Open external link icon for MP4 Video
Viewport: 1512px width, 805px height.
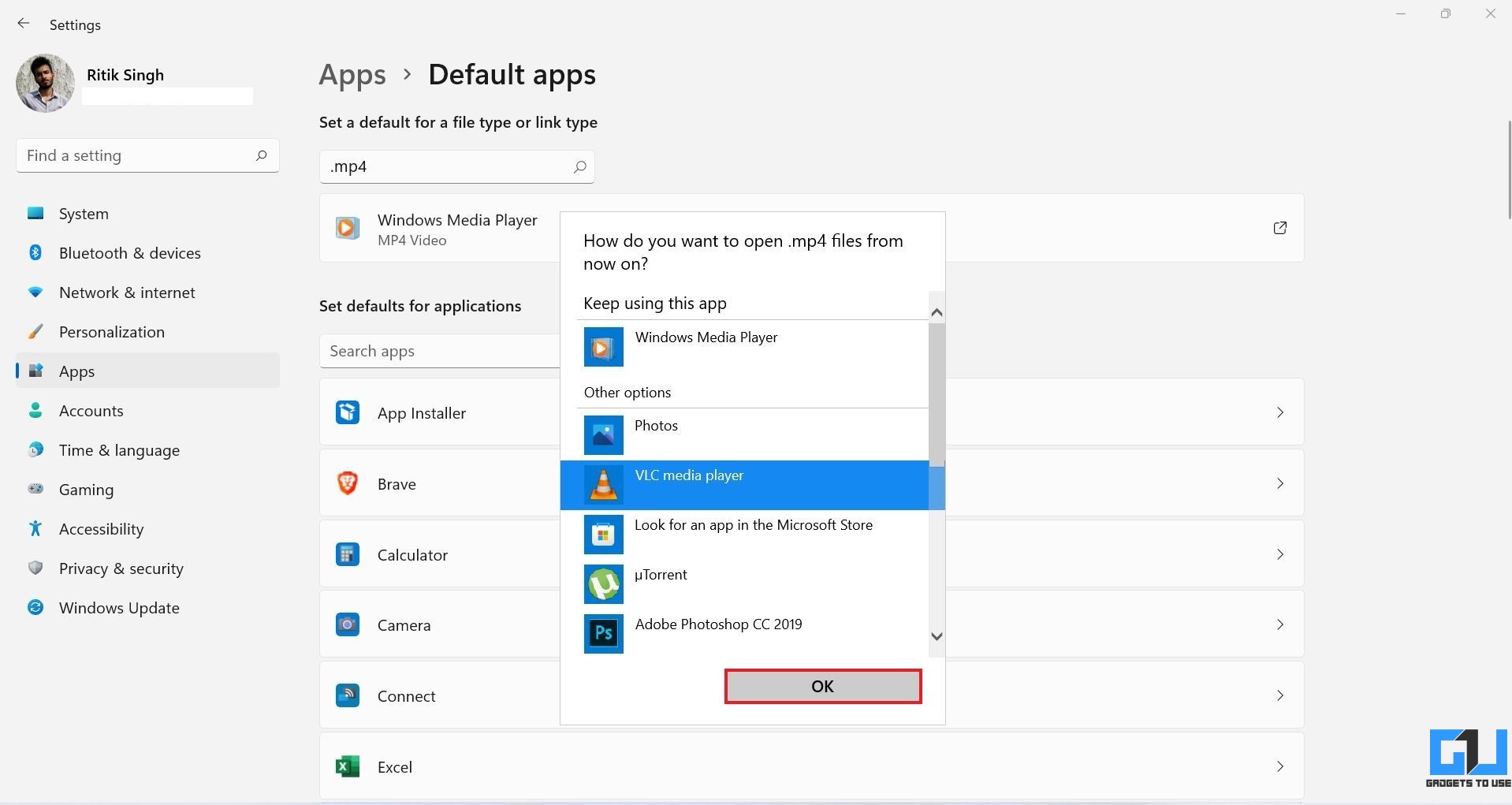[1280, 228]
